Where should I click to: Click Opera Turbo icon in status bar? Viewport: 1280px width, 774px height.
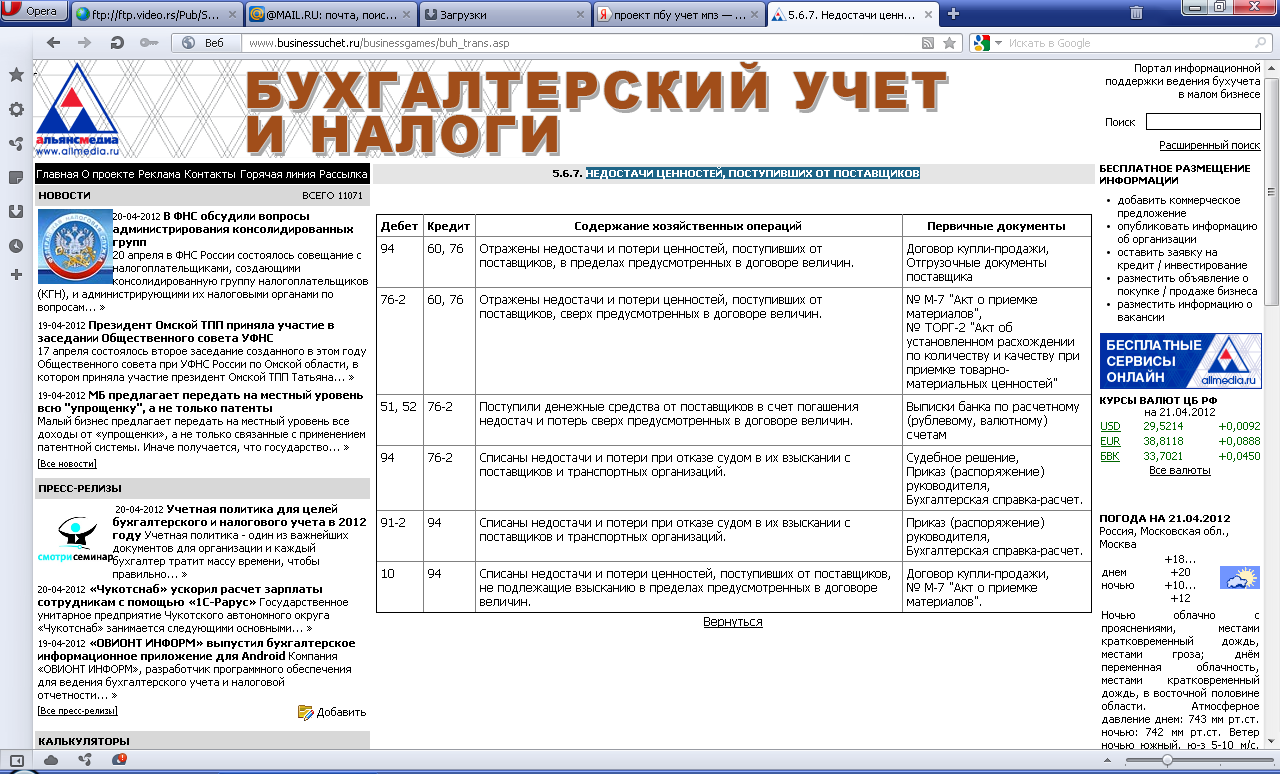119,760
